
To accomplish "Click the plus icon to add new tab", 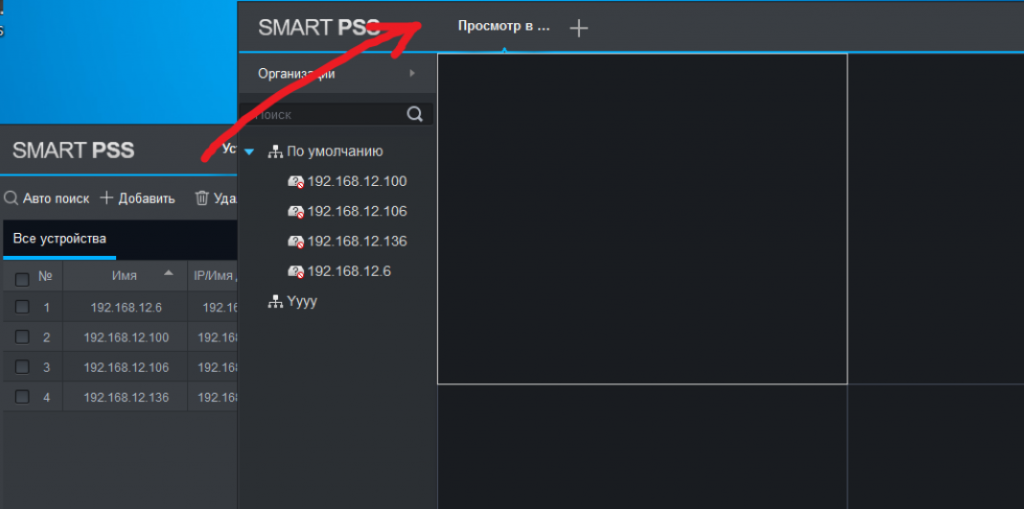I will click(x=578, y=28).
